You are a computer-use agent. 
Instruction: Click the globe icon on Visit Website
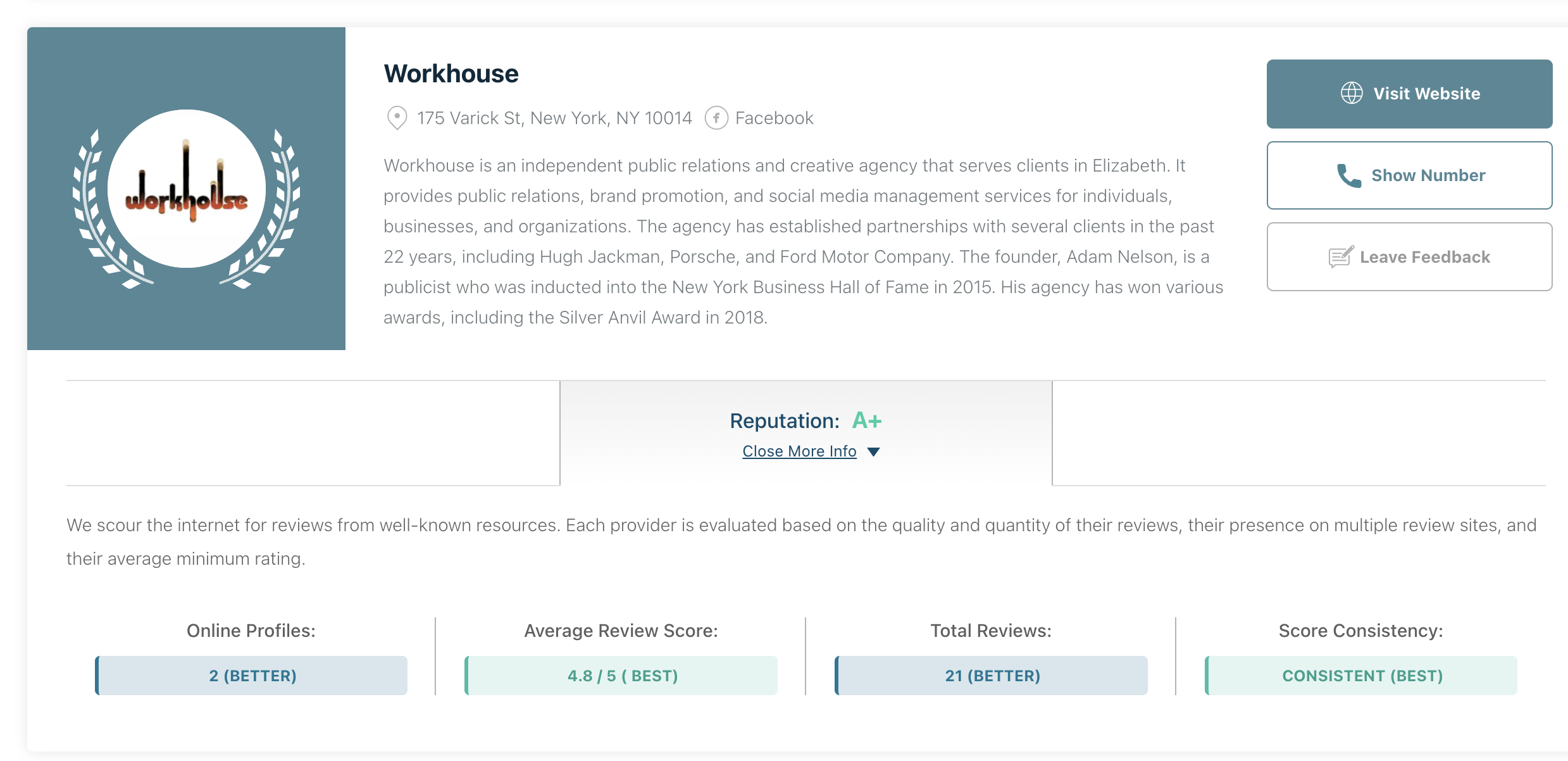click(1352, 93)
